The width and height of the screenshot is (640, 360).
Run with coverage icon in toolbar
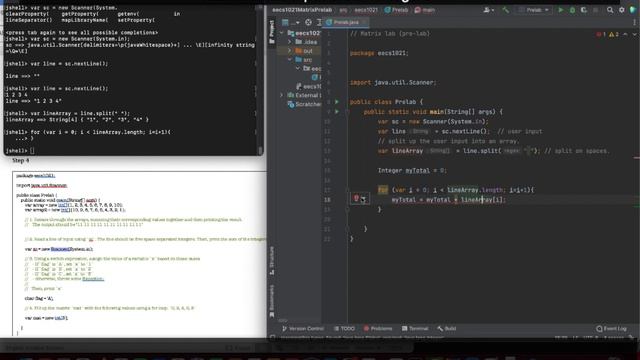coord(584,10)
